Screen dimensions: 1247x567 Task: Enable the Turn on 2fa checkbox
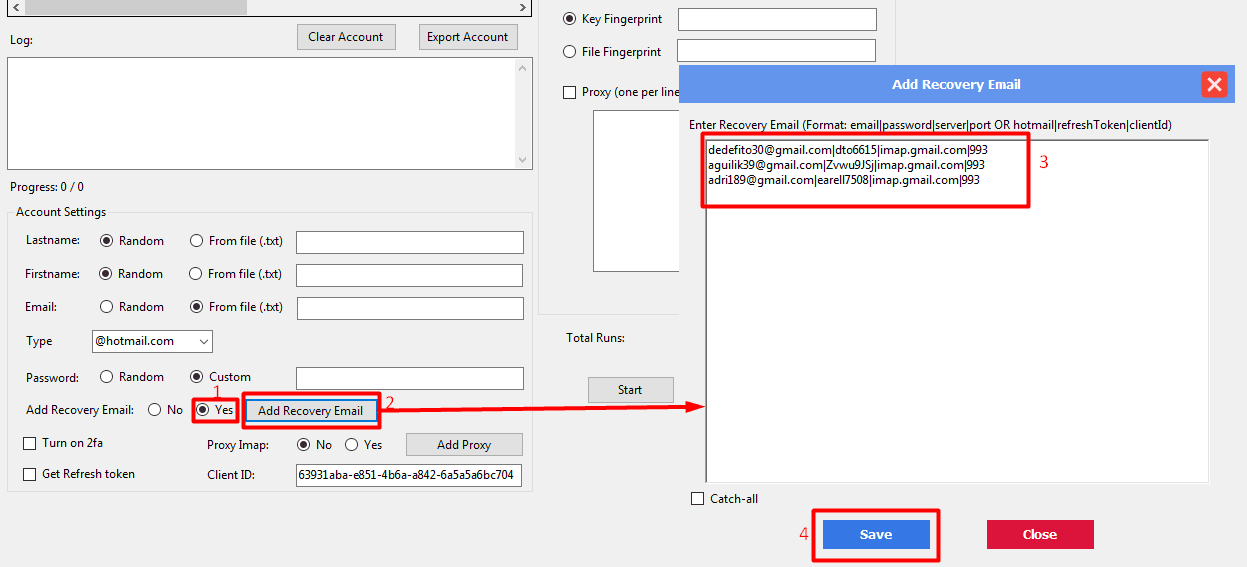(x=29, y=443)
